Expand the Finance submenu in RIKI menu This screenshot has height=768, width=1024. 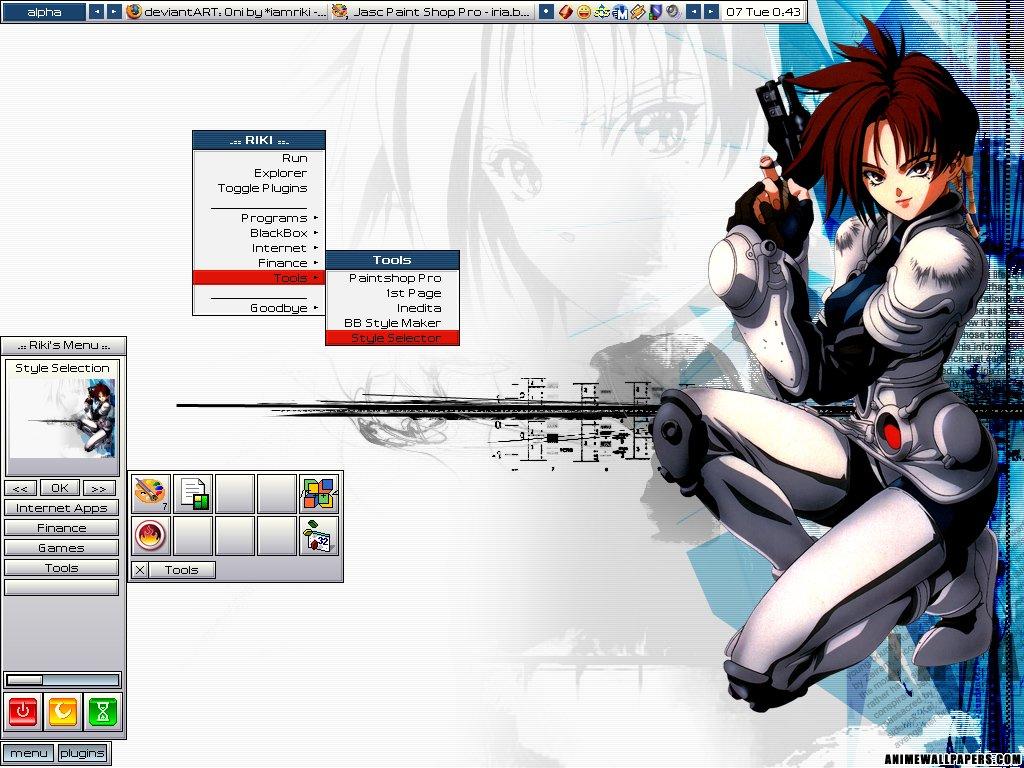(x=259, y=263)
